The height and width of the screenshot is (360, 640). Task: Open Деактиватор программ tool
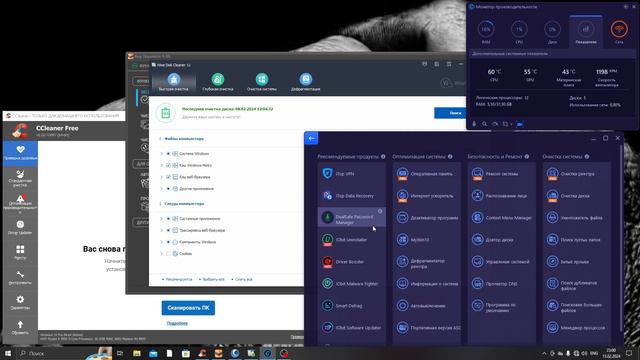(427, 218)
